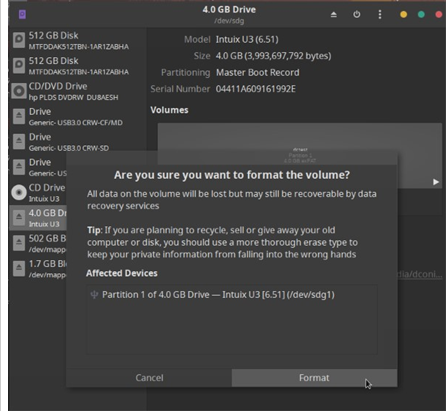The height and width of the screenshot is (411, 446).
Task: Select the Generic USB3.0 CRW-SD drive
Action: click(x=77, y=142)
